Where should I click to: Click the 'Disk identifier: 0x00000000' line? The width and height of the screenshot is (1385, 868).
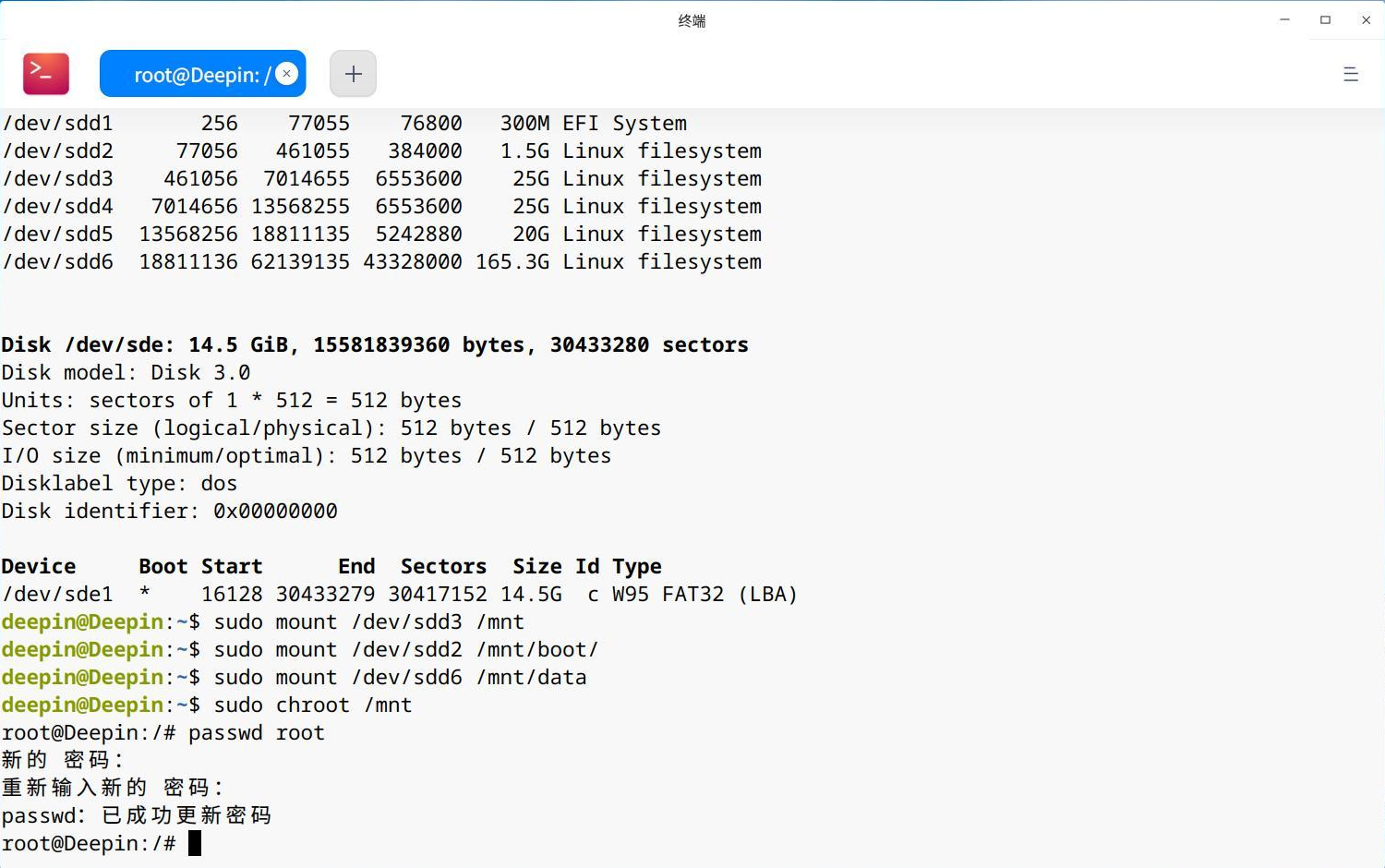point(170,512)
